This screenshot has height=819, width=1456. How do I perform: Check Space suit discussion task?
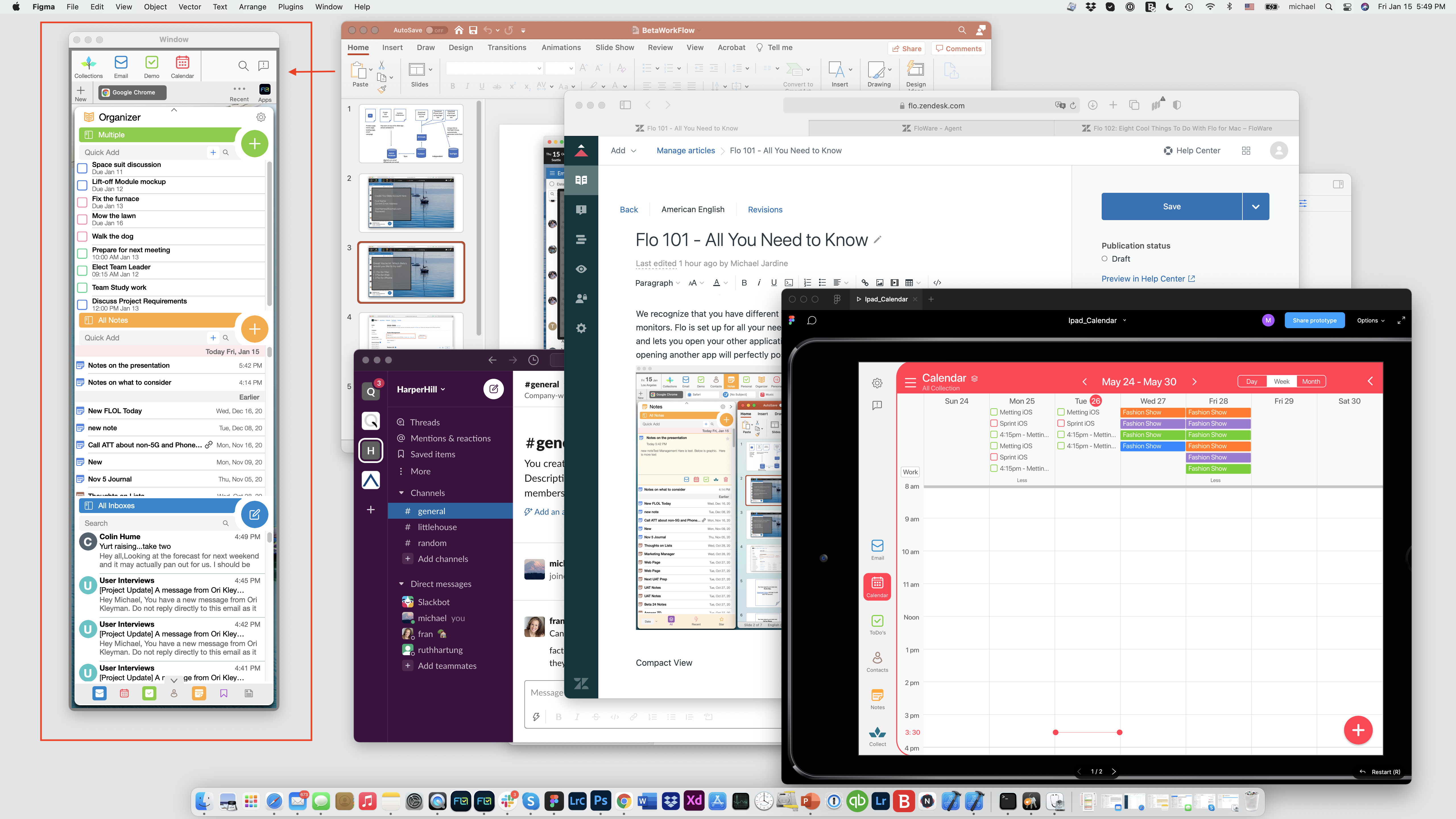pyautogui.click(x=82, y=168)
